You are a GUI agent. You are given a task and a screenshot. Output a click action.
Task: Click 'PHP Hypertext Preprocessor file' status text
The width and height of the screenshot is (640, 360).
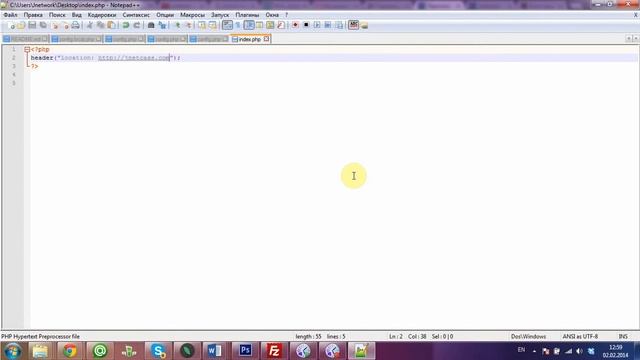[x=40, y=337]
